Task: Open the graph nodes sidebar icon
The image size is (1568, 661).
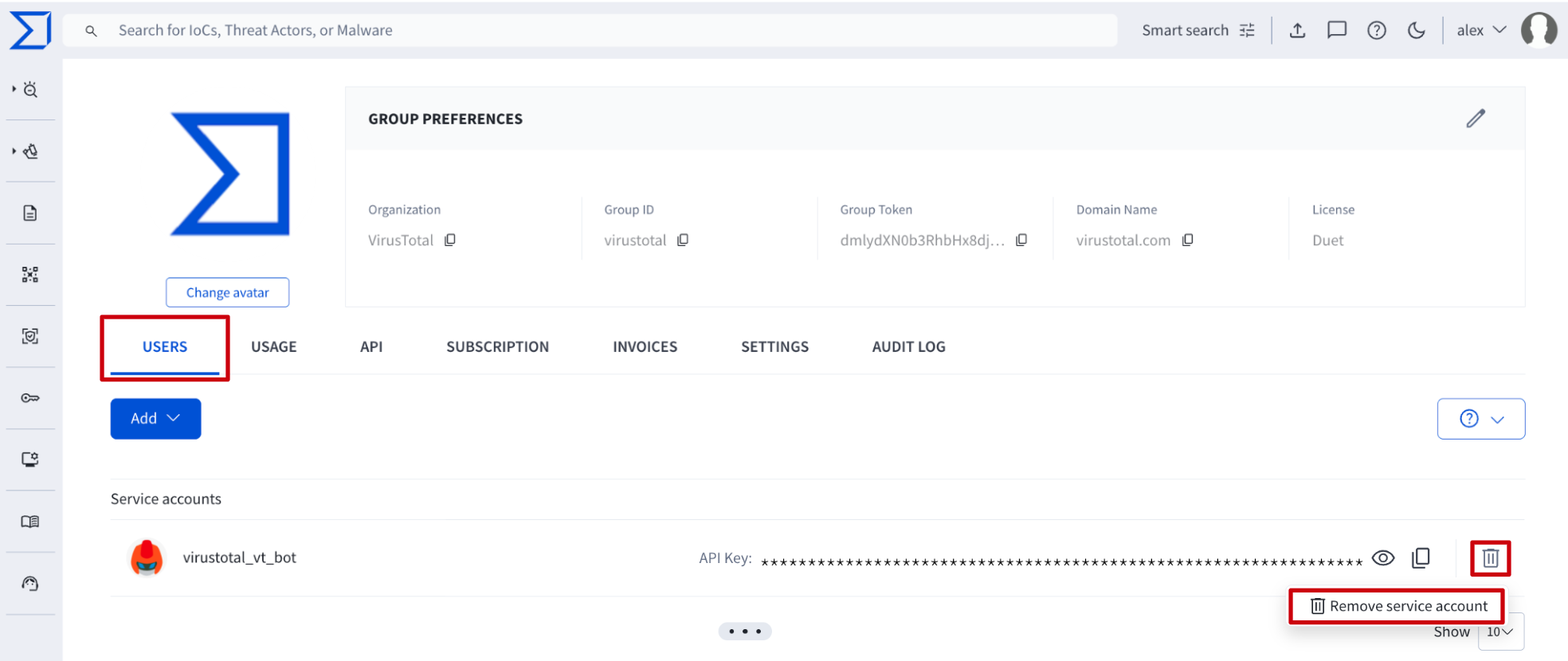Action: [x=30, y=275]
